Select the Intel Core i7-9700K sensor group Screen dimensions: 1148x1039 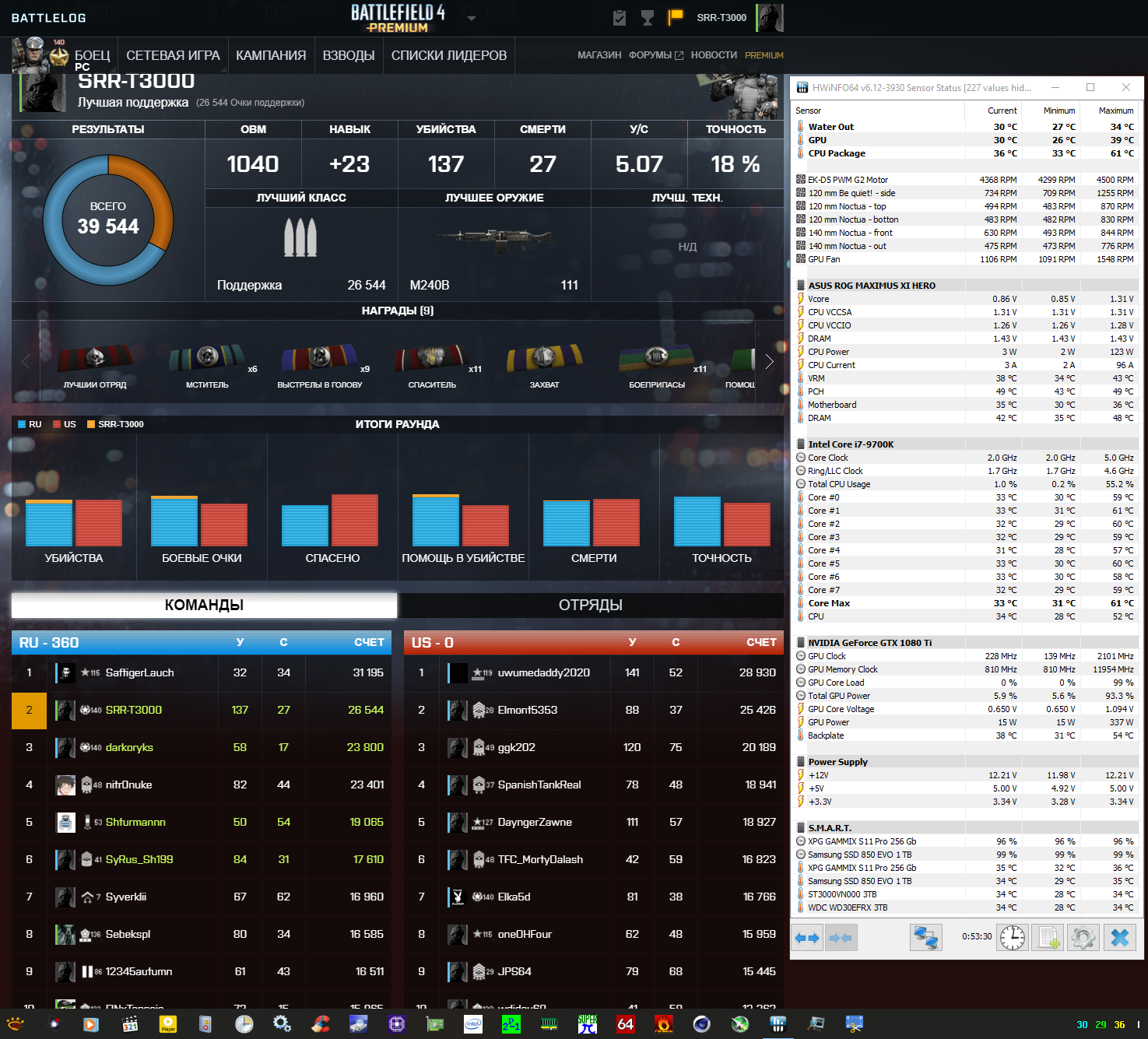(965, 444)
